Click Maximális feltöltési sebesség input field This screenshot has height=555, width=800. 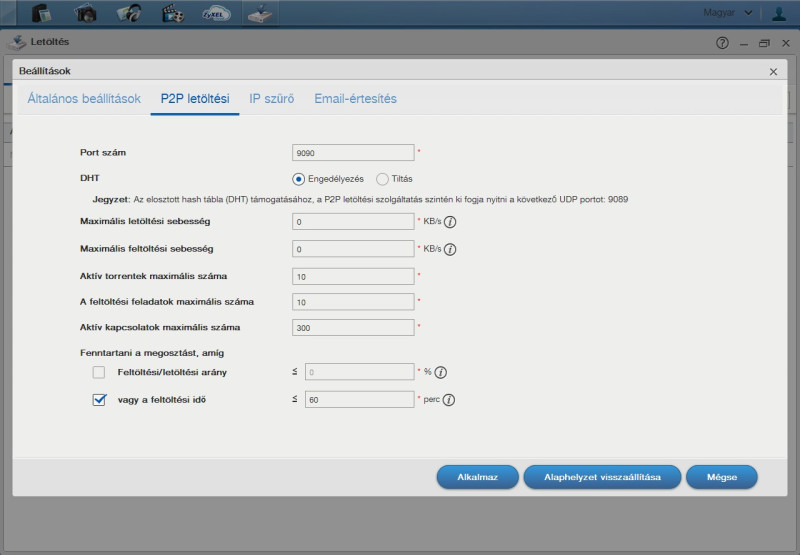pos(353,249)
